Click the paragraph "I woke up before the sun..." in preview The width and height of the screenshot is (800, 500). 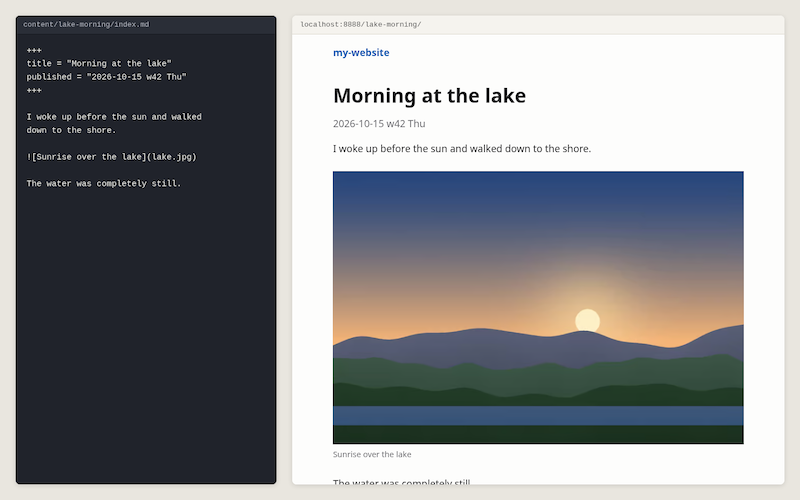point(462,148)
